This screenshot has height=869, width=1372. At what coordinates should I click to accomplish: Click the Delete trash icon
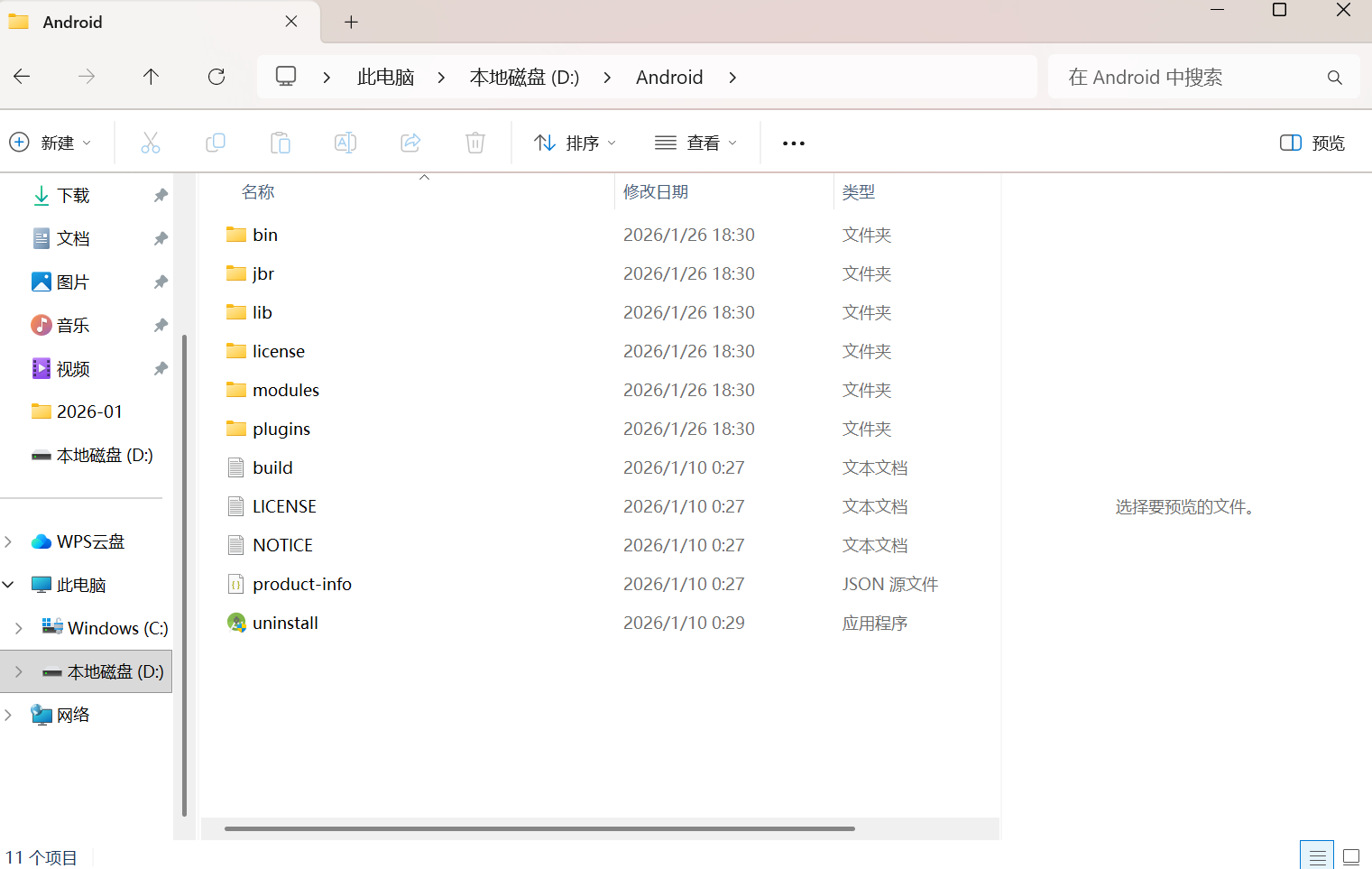475,143
